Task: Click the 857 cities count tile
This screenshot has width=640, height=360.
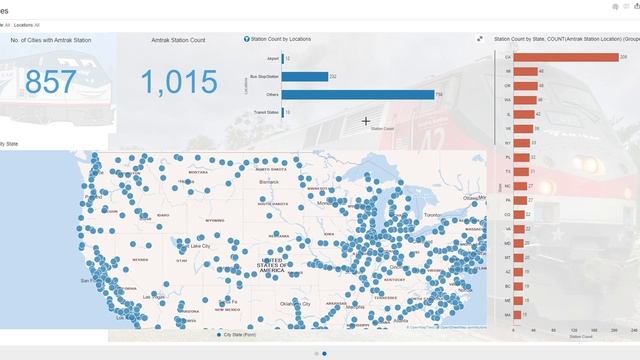Action: [51, 82]
